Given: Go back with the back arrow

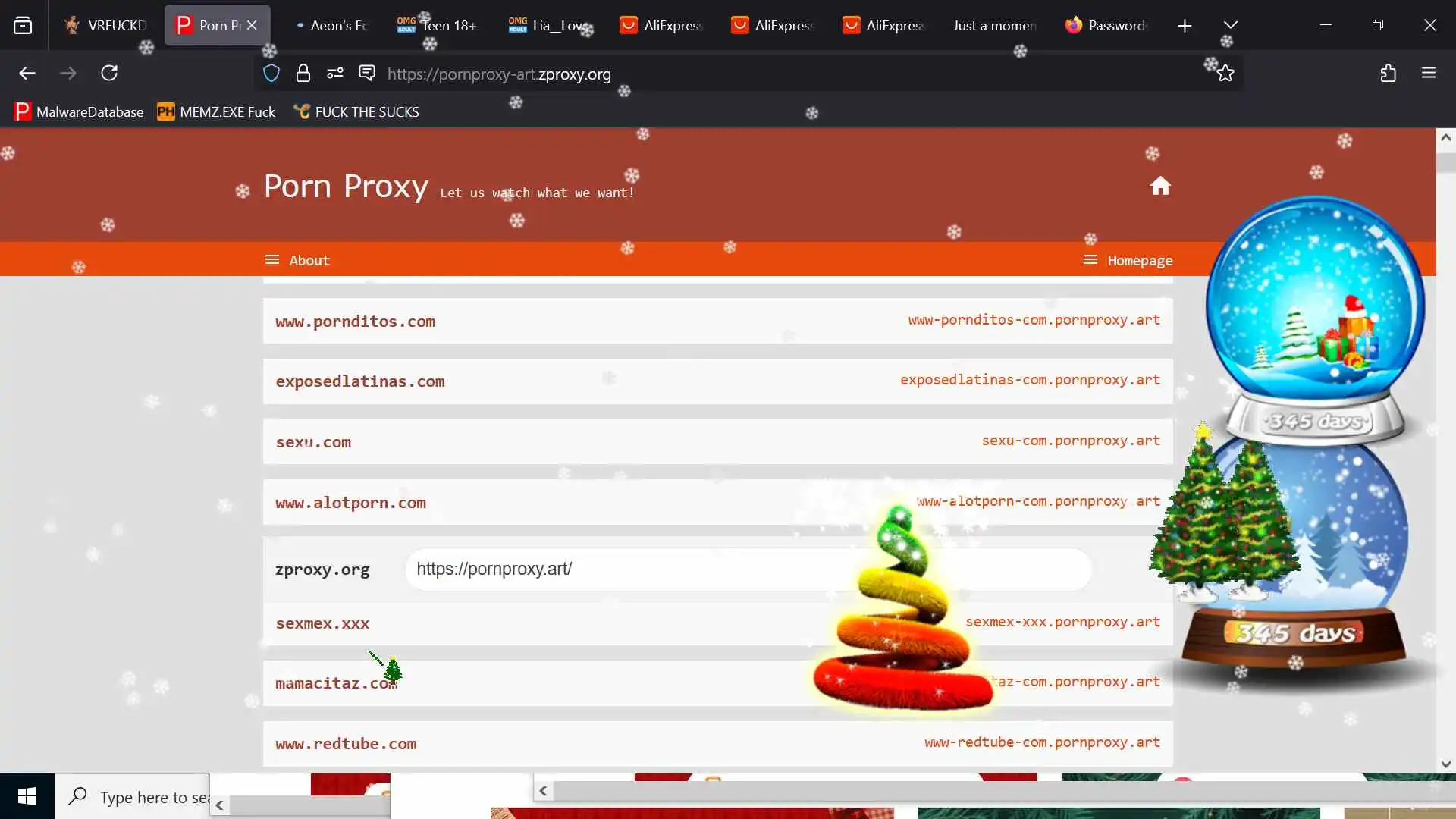Looking at the screenshot, I should pyautogui.click(x=27, y=74).
